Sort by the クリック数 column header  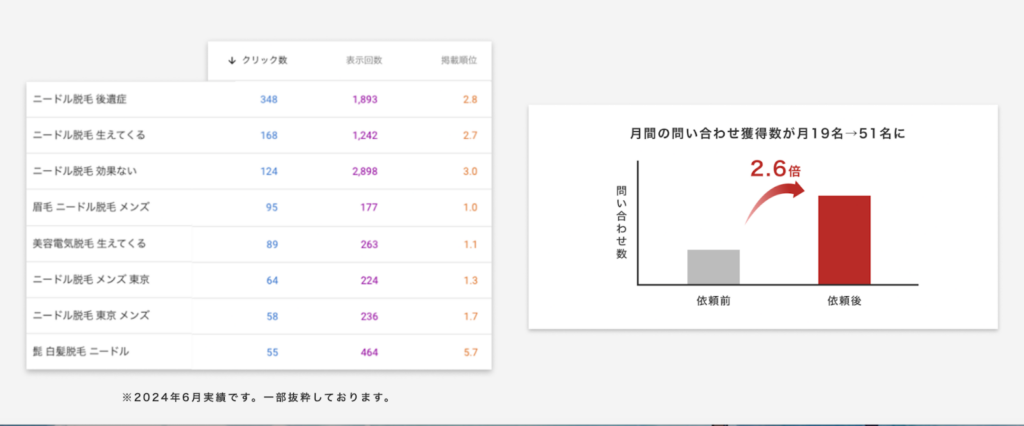point(265,60)
